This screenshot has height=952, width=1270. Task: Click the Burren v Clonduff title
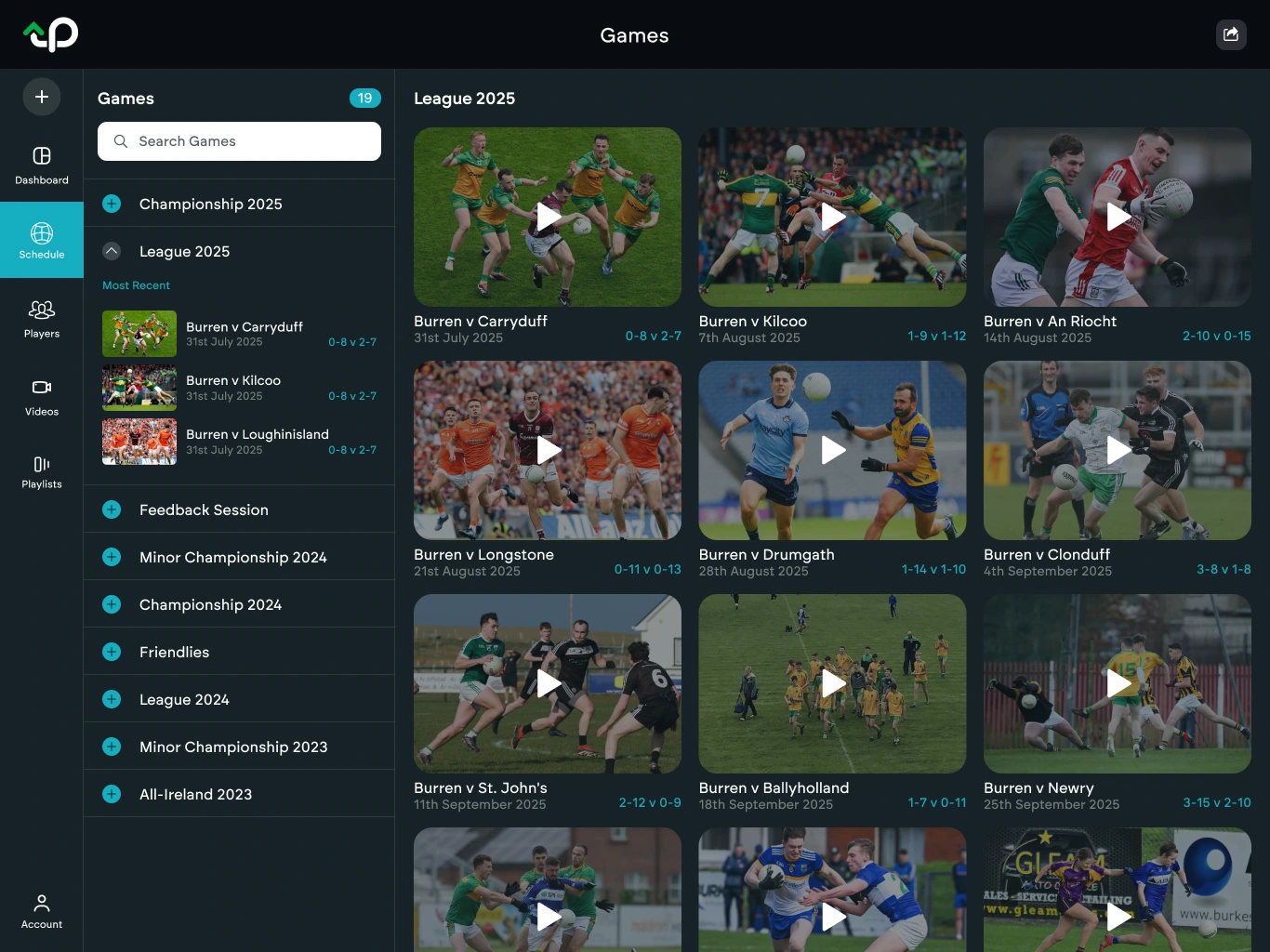coord(1047,554)
